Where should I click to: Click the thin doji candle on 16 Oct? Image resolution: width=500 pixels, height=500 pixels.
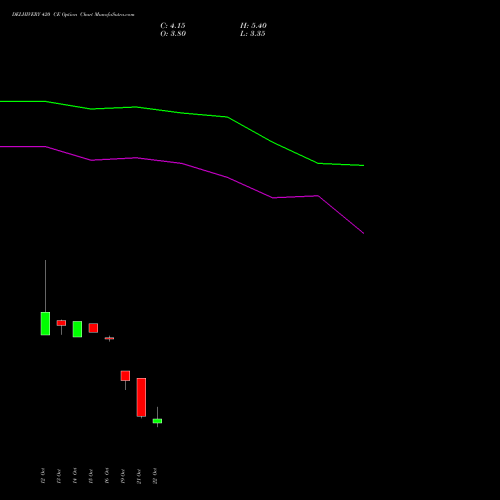click(x=109, y=338)
